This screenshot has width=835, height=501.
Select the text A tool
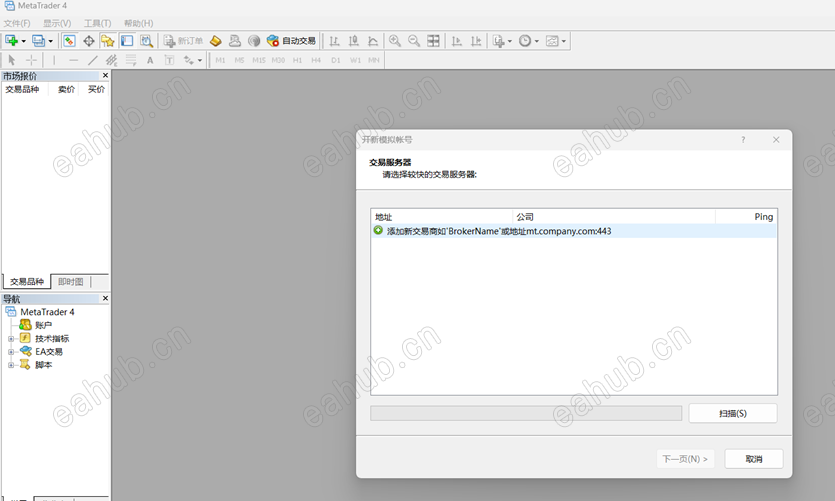(x=150, y=60)
